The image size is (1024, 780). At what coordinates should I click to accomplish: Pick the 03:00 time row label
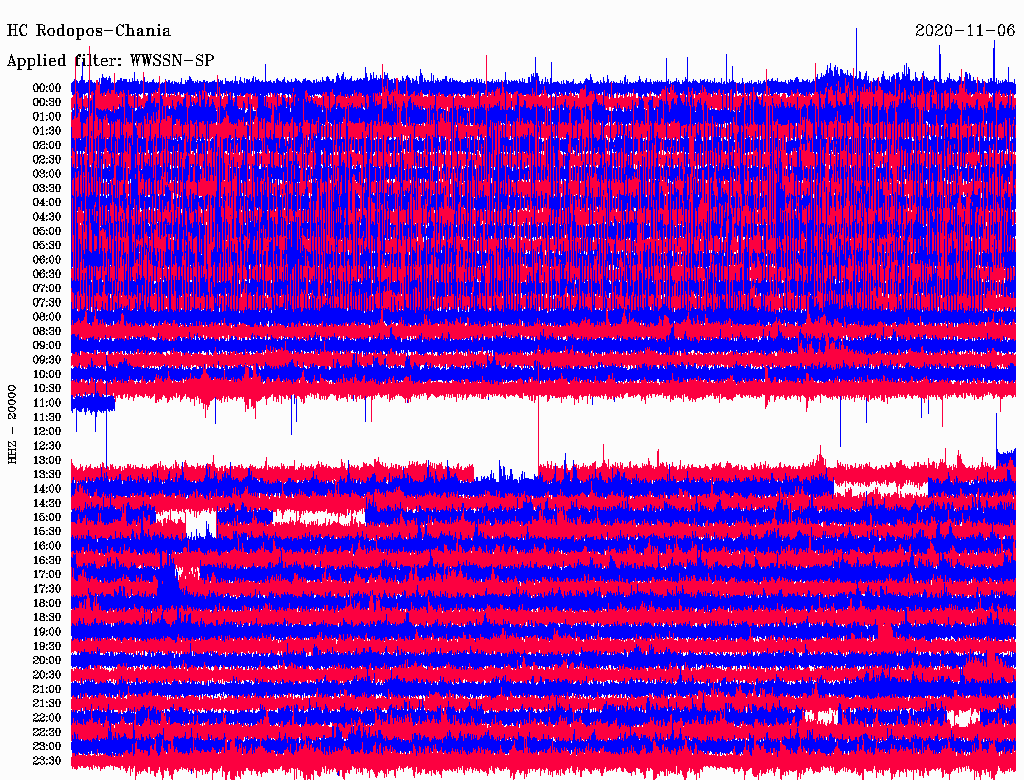pos(47,174)
